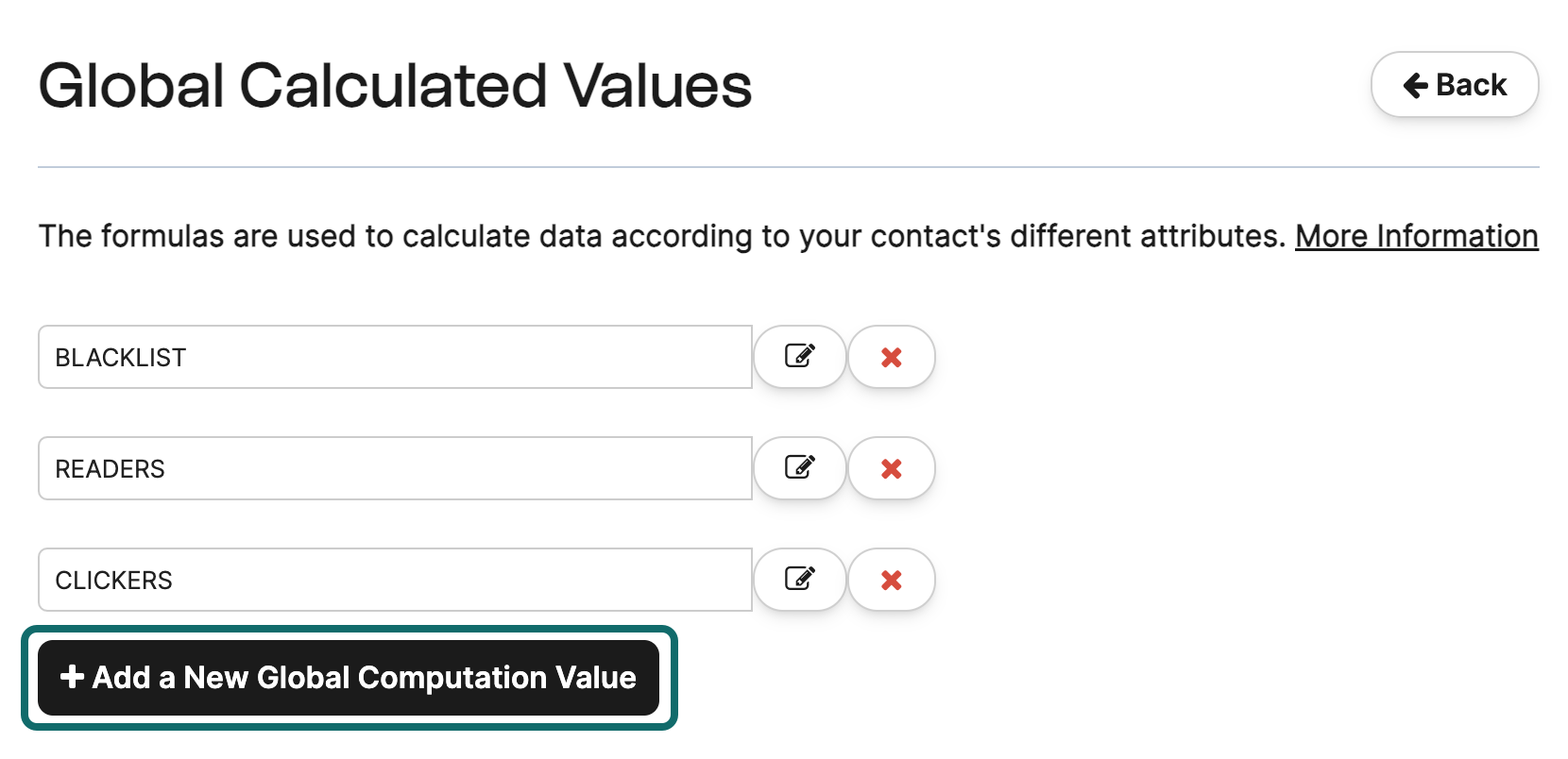Click the word Back in top button
Image resolution: width=1568 pixels, height=759 pixels.
[x=1471, y=85]
